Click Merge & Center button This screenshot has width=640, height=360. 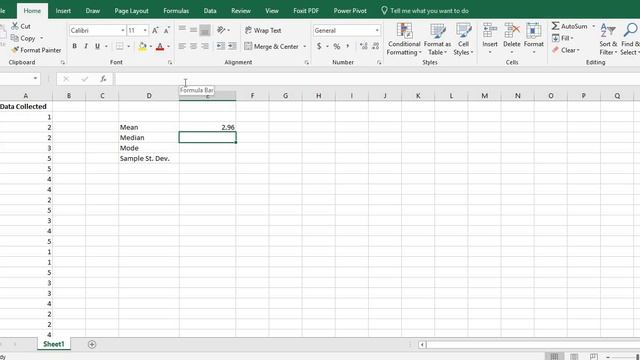271,47
